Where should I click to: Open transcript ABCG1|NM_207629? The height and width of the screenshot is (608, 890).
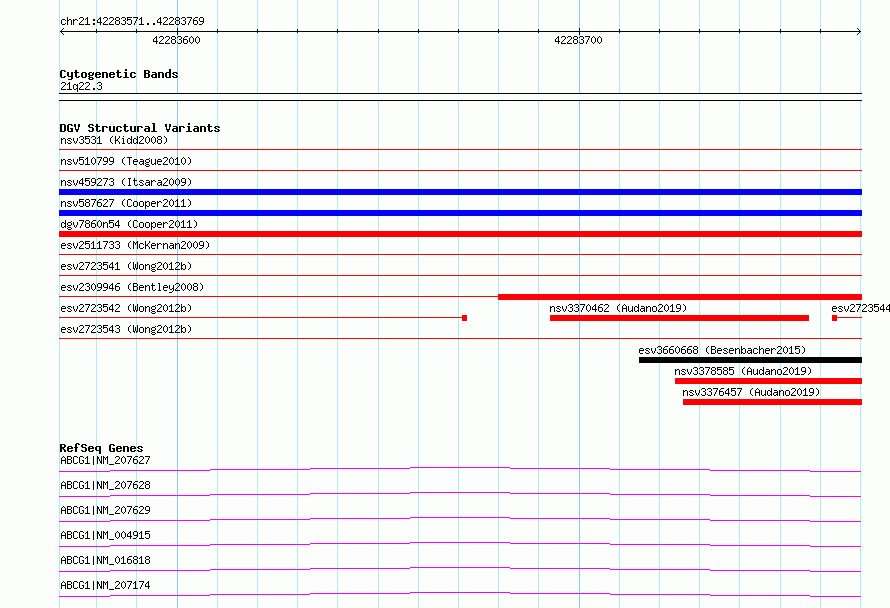click(x=105, y=510)
